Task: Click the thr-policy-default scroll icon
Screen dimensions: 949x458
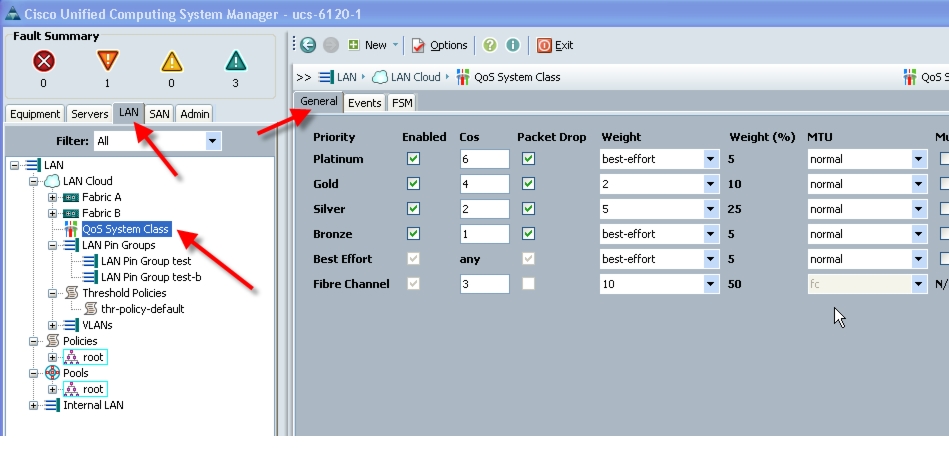Action: [x=91, y=309]
